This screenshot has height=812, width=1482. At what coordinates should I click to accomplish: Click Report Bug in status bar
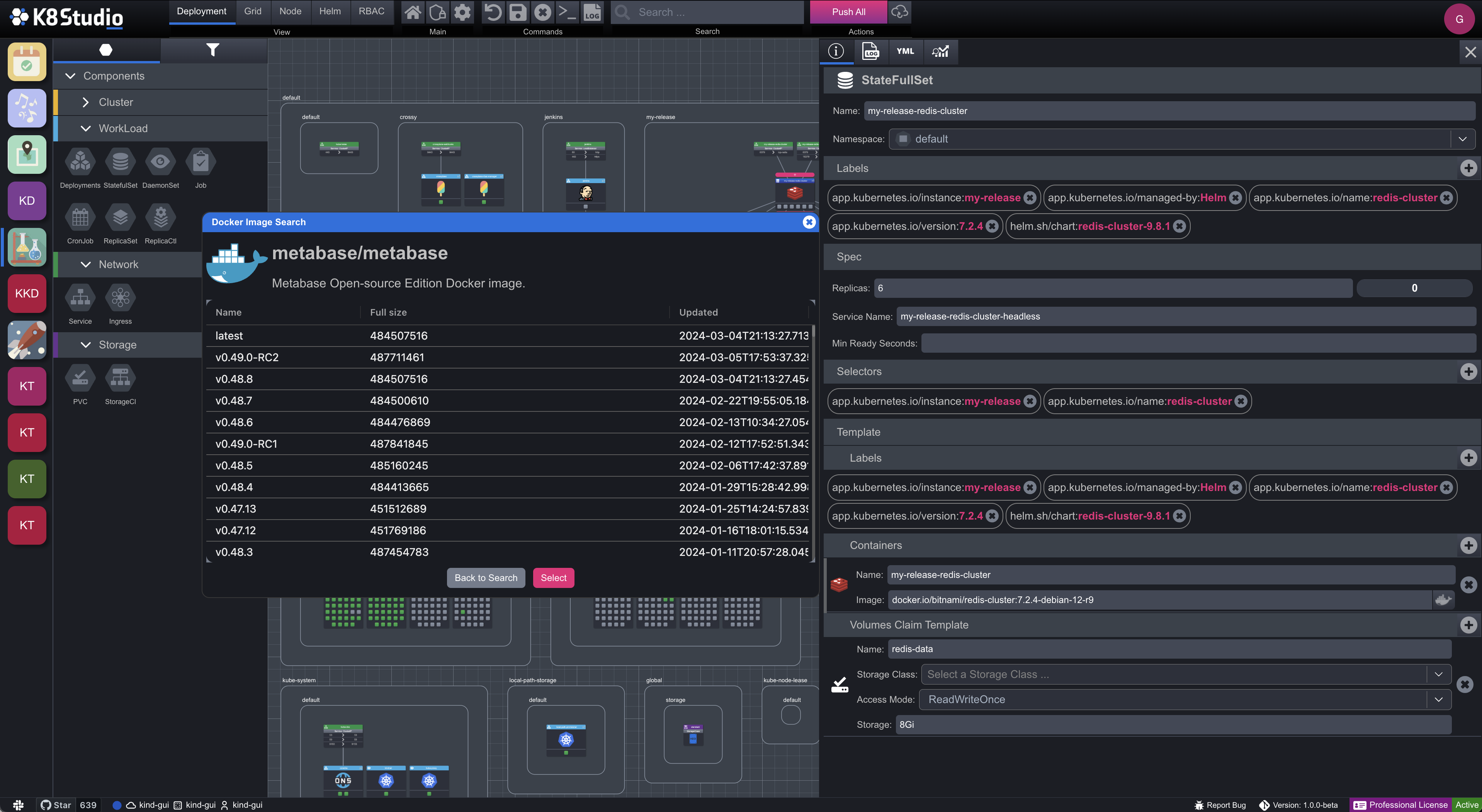point(1220,805)
